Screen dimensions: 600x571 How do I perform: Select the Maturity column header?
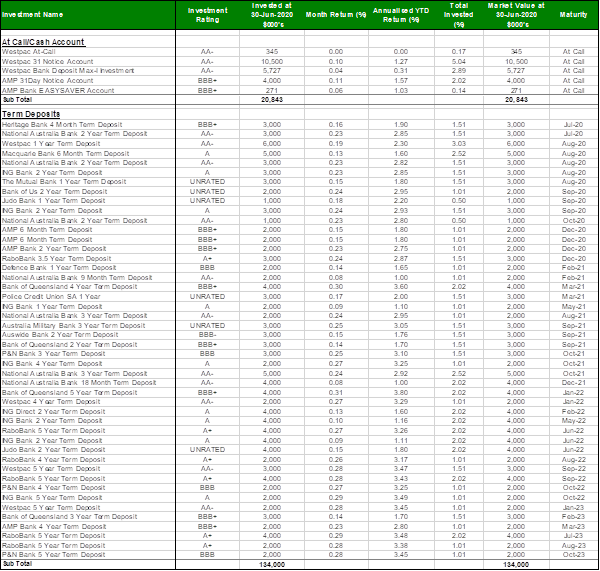(573, 15)
